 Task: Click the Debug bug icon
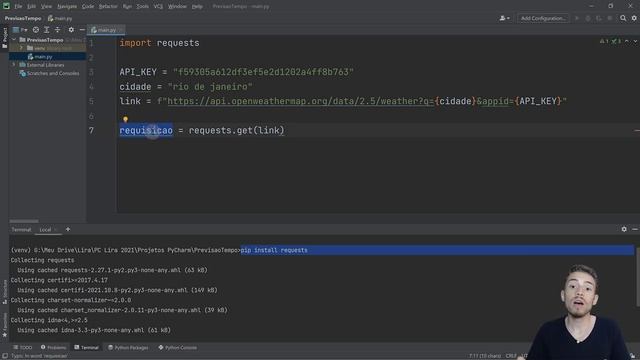coord(588,18)
